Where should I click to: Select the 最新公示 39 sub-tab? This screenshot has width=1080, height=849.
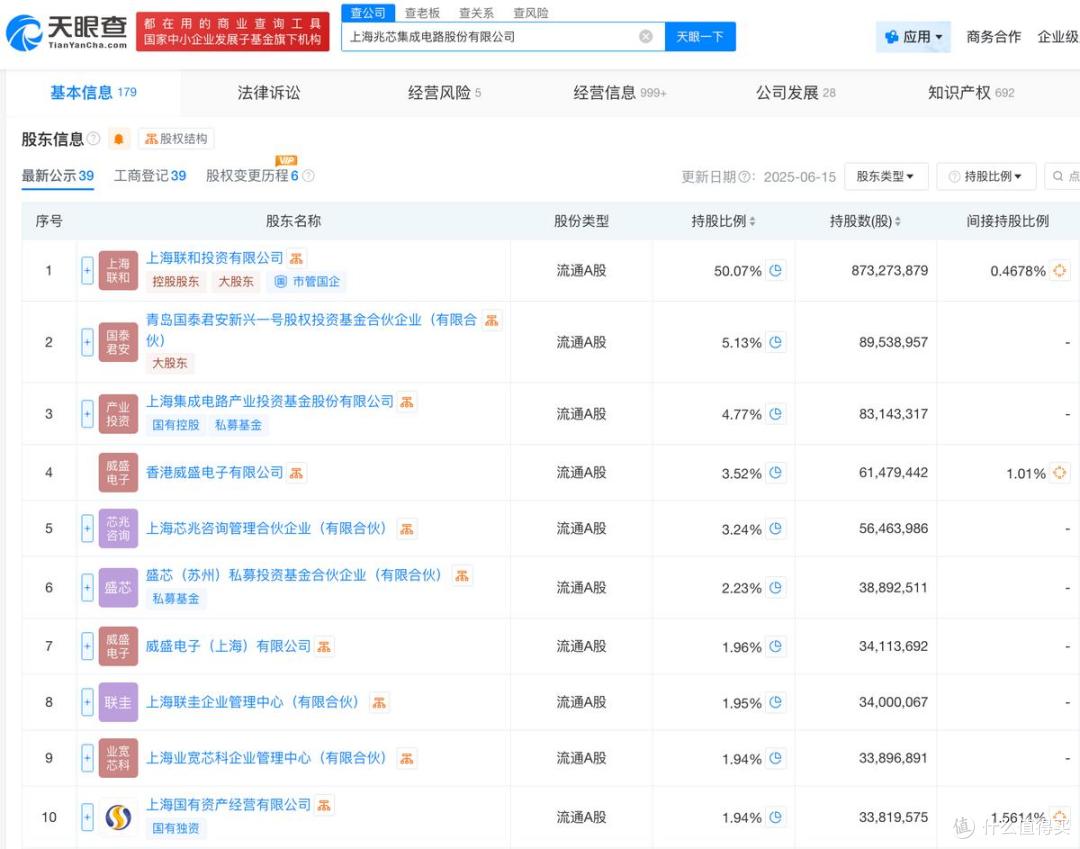point(57,176)
